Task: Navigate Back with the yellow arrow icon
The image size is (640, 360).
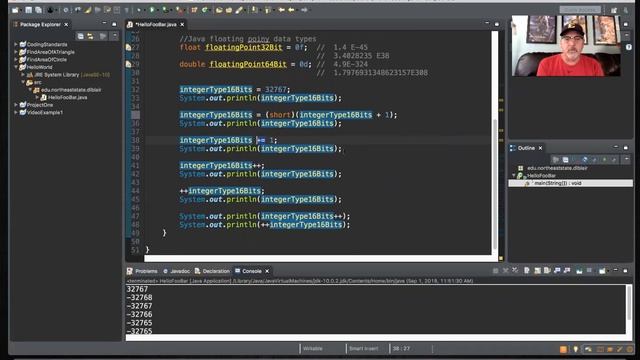Action: (x=291, y=10)
